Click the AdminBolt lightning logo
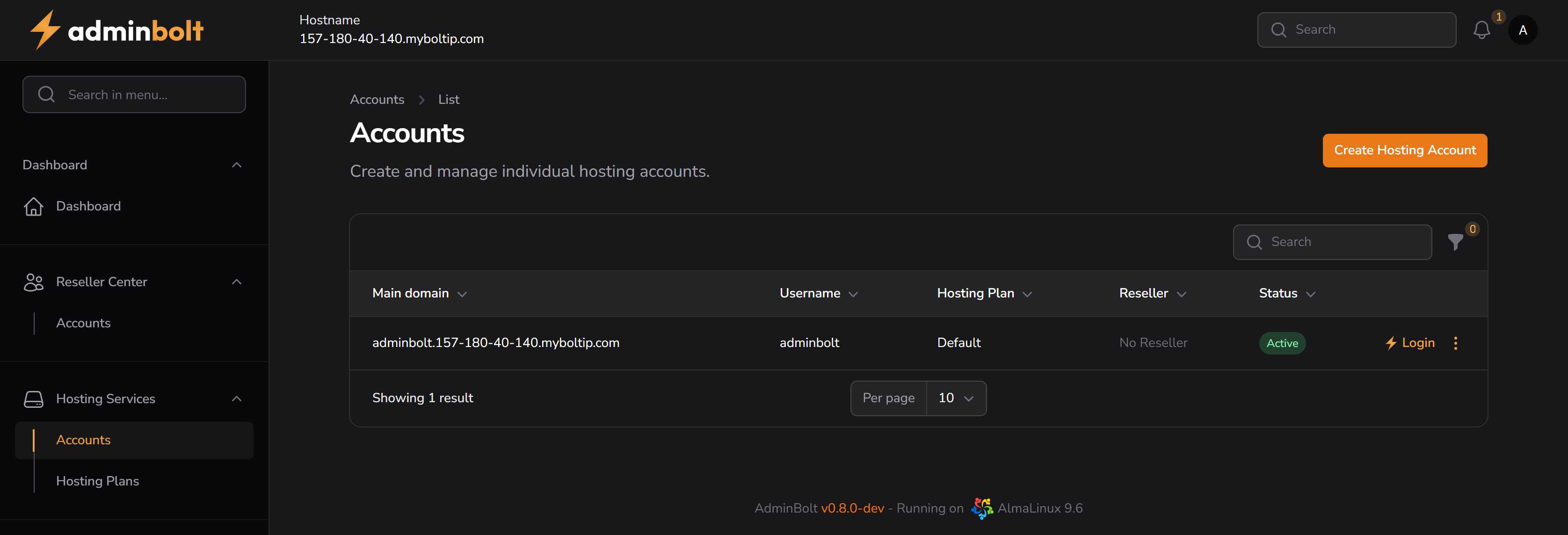 44,29
